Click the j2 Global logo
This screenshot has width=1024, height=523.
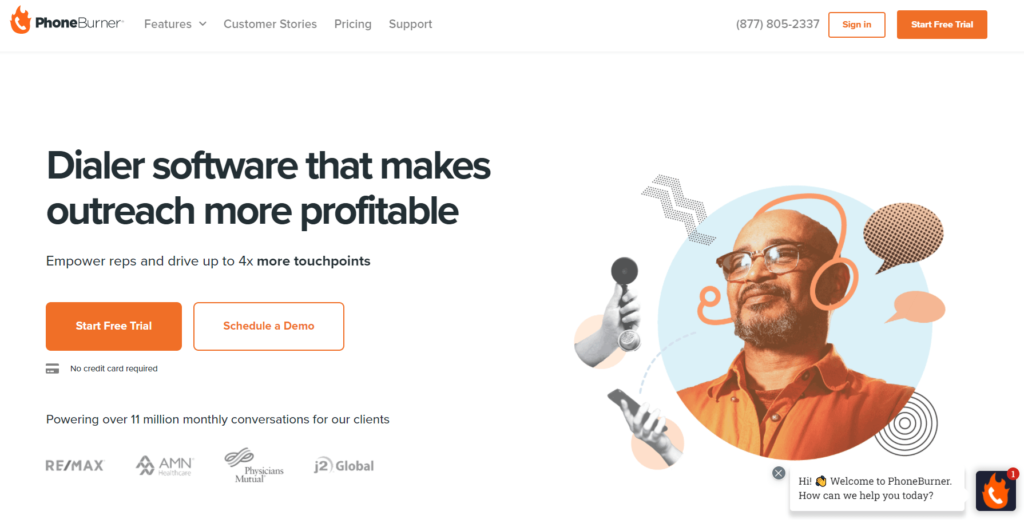344,466
